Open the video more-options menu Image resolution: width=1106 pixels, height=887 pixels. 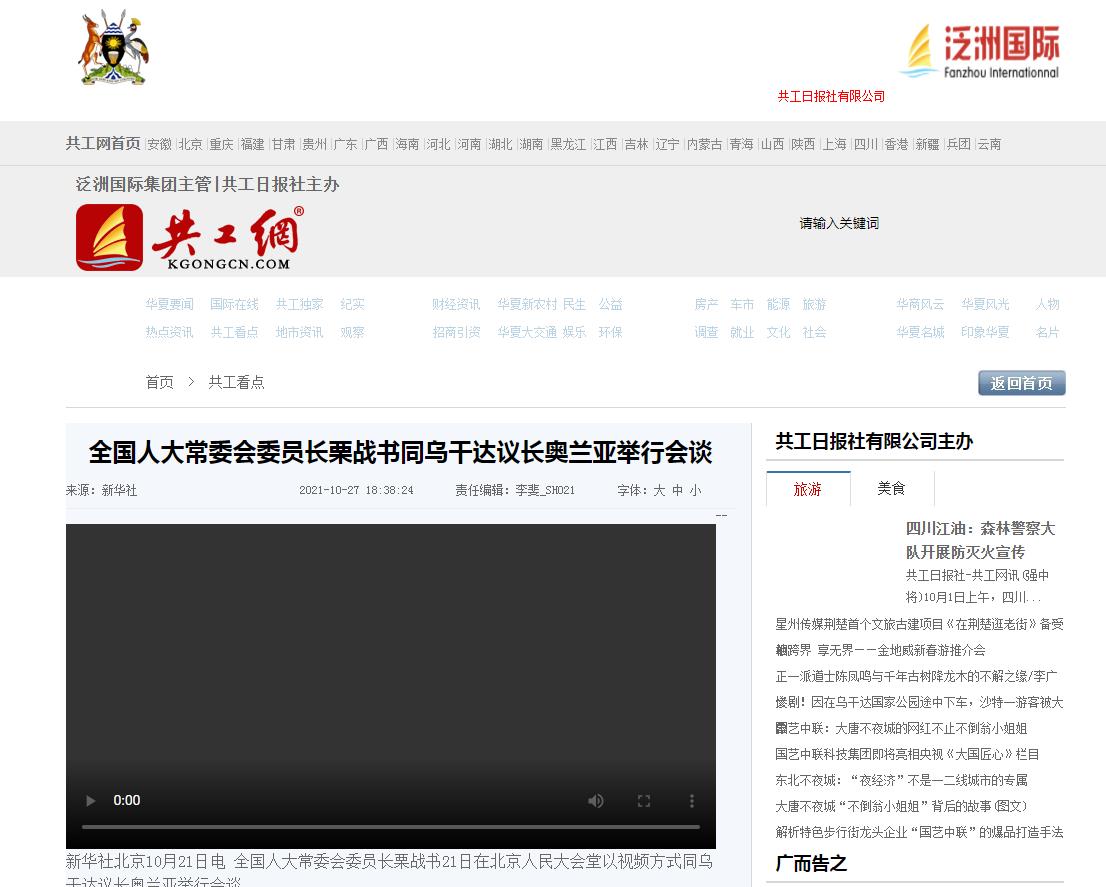coord(691,800)
